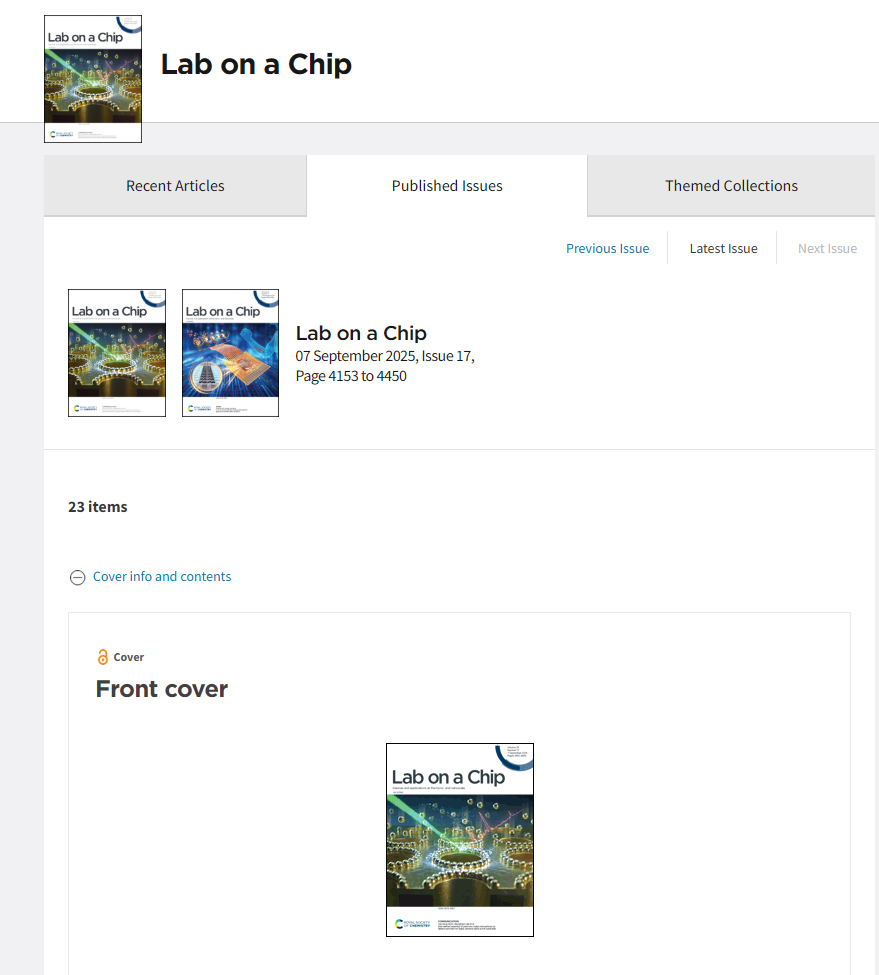The width and height of the screenshot is (879, 975).
Task: Click the large Lab on a Chip page title
Action: pos(256,64)
